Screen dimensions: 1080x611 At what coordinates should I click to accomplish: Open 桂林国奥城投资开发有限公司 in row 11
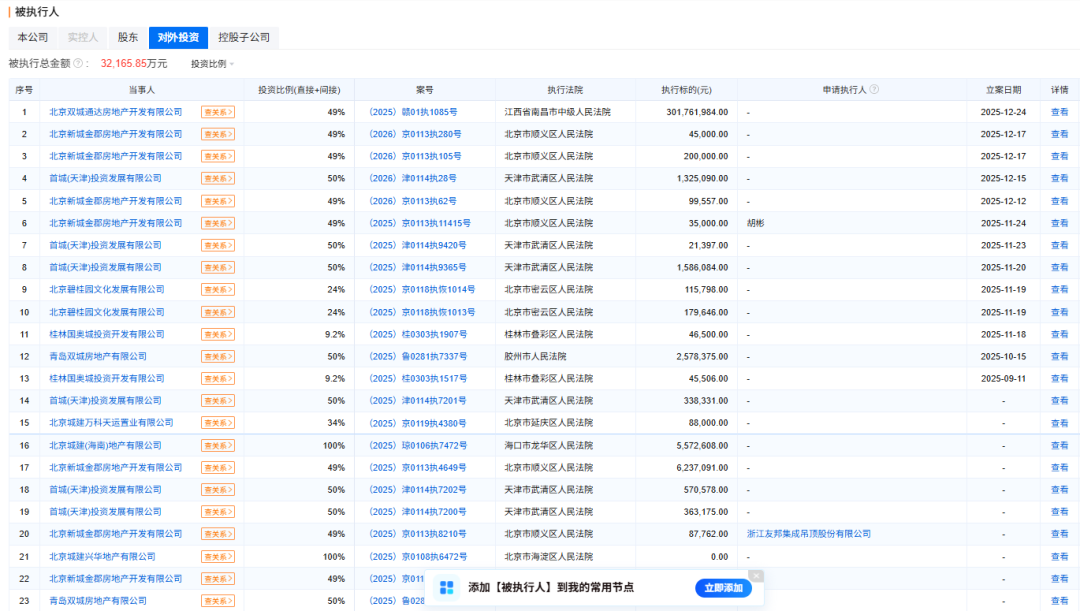[x=107, y=333]
